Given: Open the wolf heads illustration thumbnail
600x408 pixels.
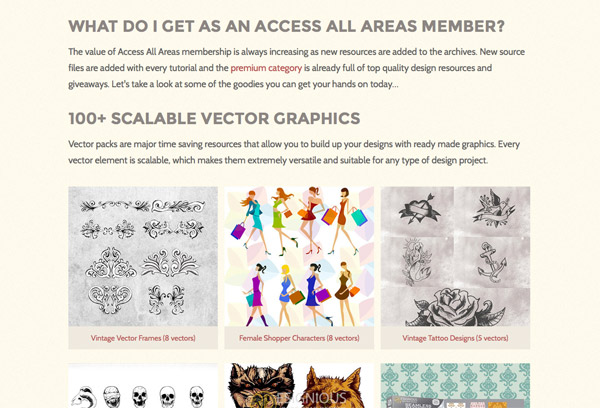Looking at the screenshot, I should [x=299, y=385].
